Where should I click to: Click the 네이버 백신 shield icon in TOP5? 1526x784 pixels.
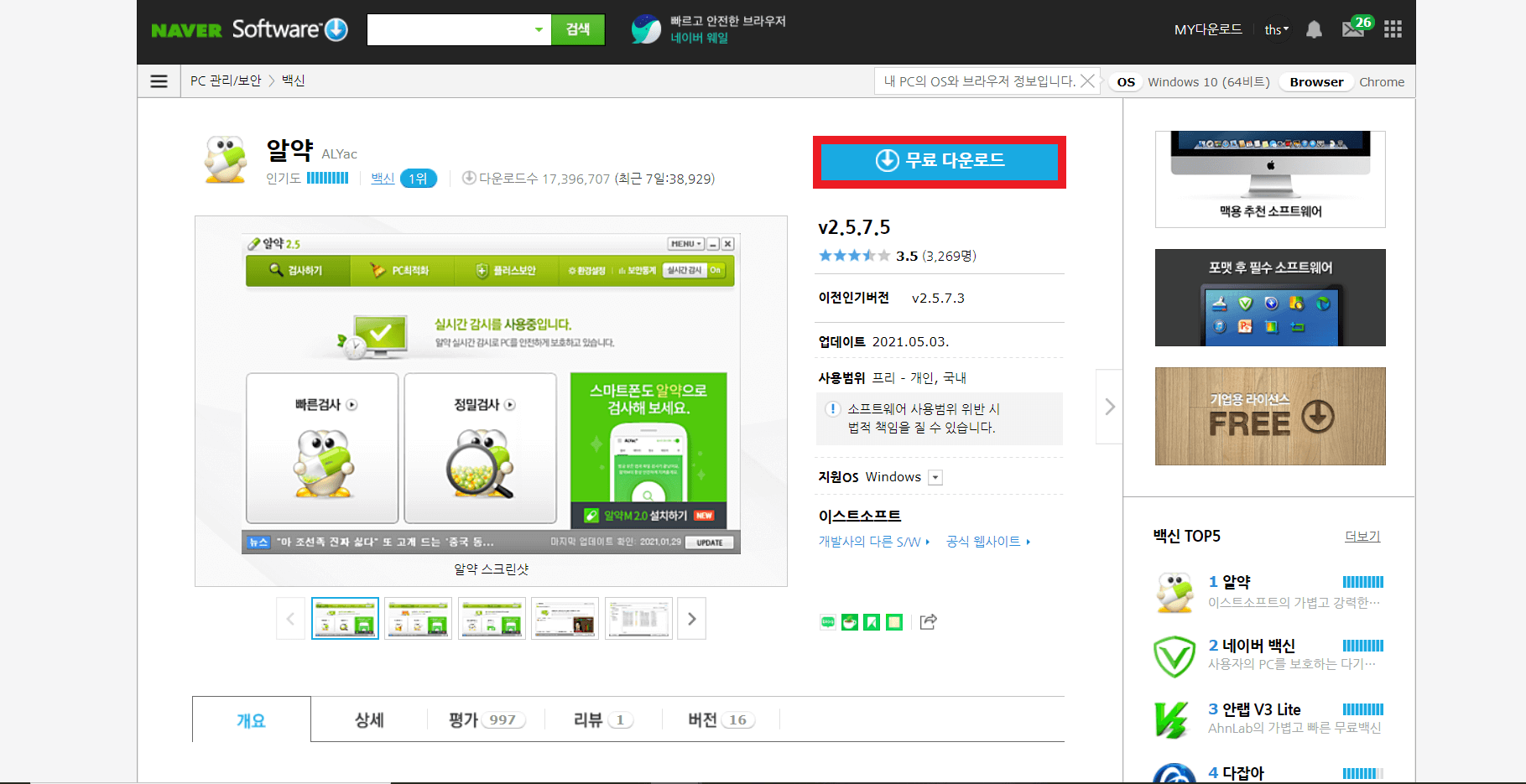point(1174,656)
